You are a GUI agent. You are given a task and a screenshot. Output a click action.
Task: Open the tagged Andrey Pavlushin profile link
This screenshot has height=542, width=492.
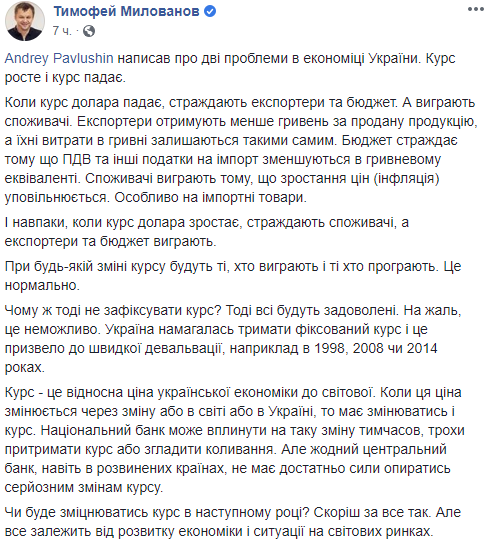[x=59, y=58]
